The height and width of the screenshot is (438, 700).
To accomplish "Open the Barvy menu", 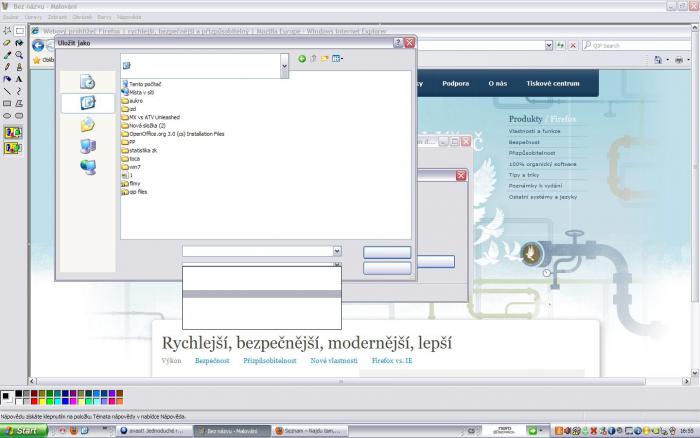I will pyautogui.click(x=104, y=17).
